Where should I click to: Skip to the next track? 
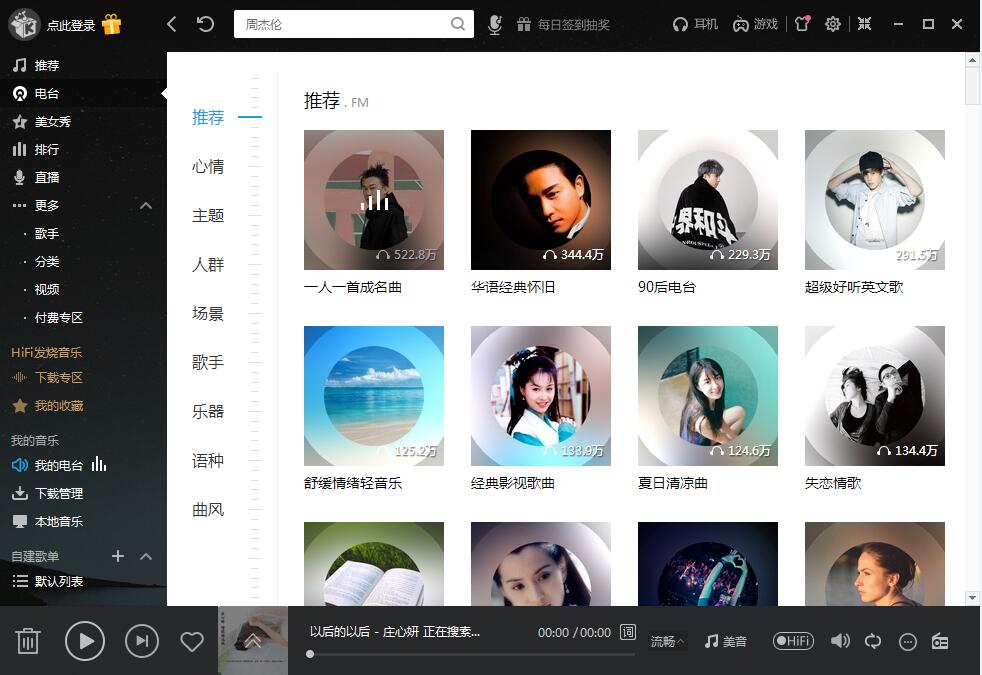pyautogui.click(x=142, y=641)
